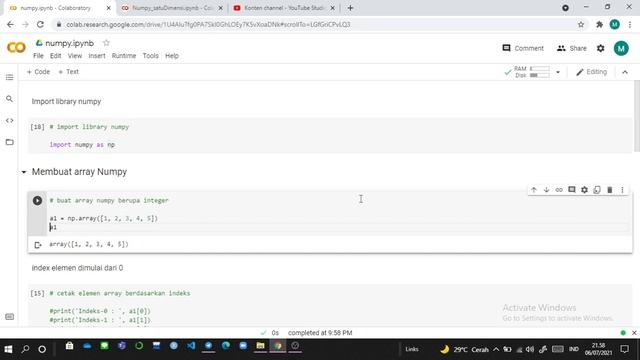Open the cell editor settings gear icon
The image size is (640, 360).
tap(584, 190)
